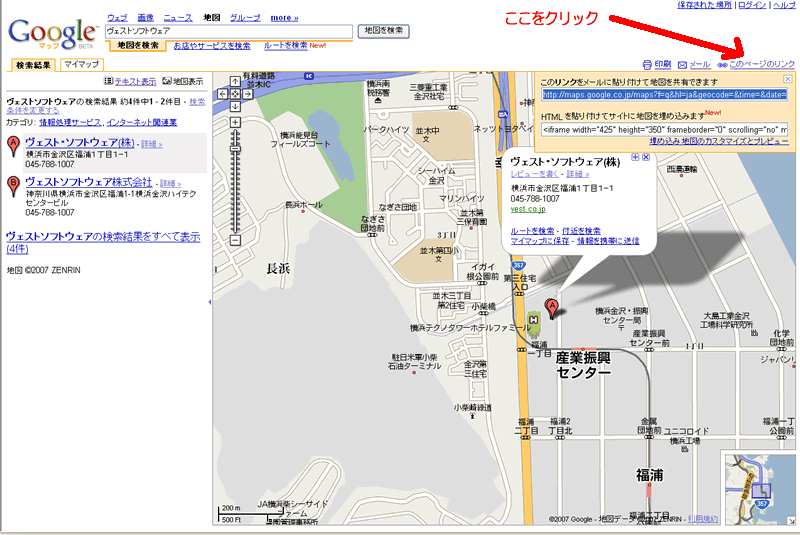The width and height of the screenshot is (800, 535).
Task: Select the 地図を検索 search tab
Action: 138,45
